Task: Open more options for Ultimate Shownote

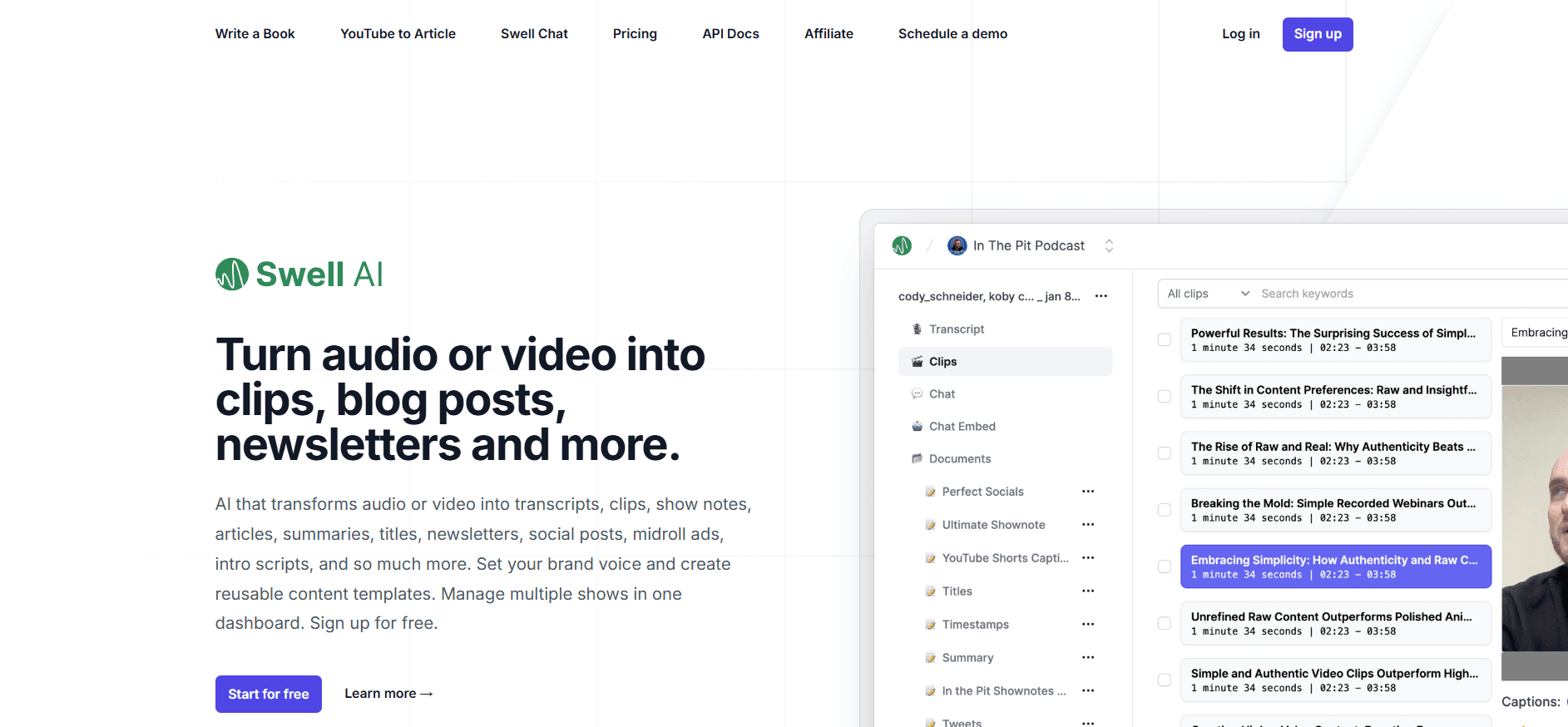Action: 1088,525
